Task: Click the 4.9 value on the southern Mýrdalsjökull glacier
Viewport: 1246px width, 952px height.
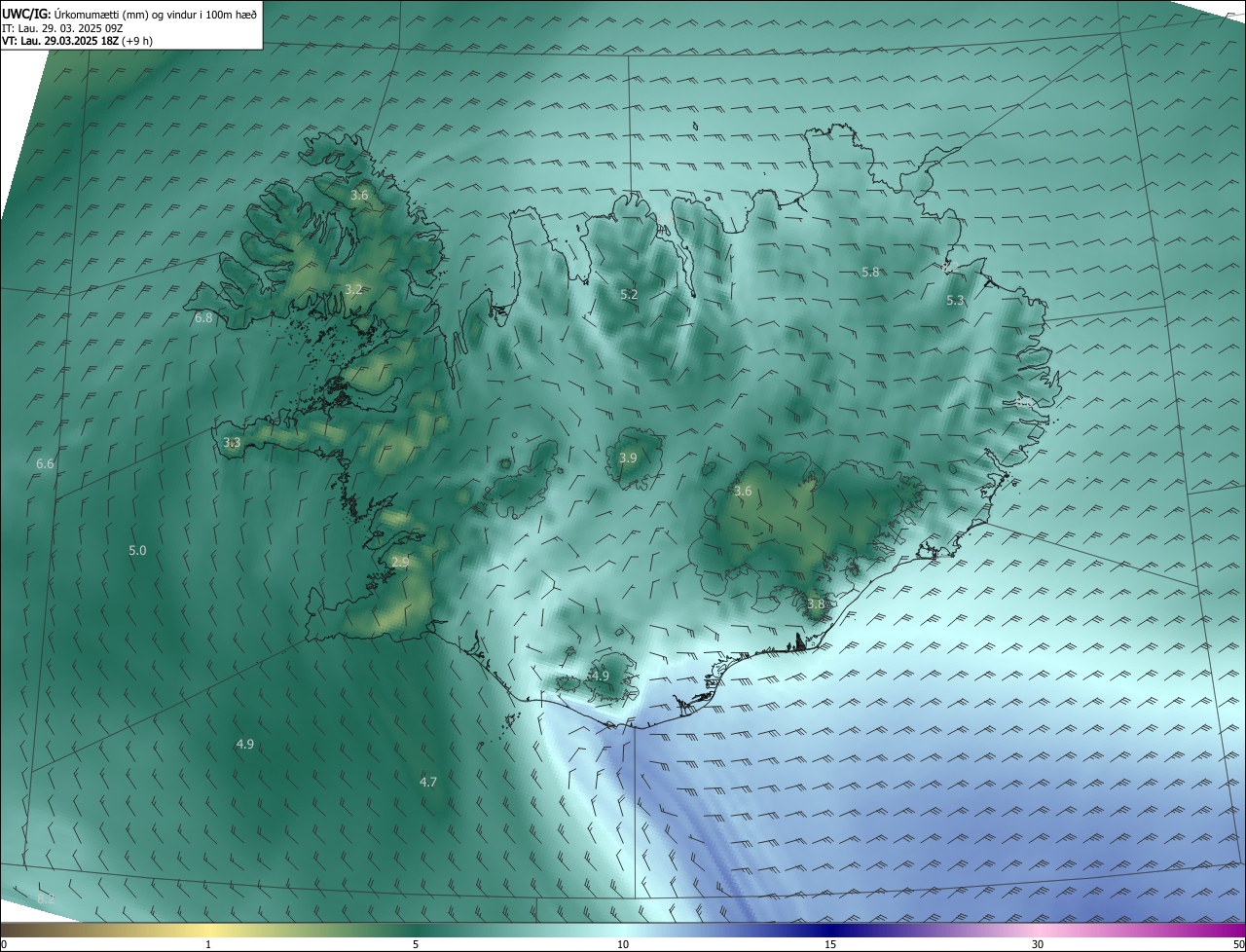Action: point(600,676)
